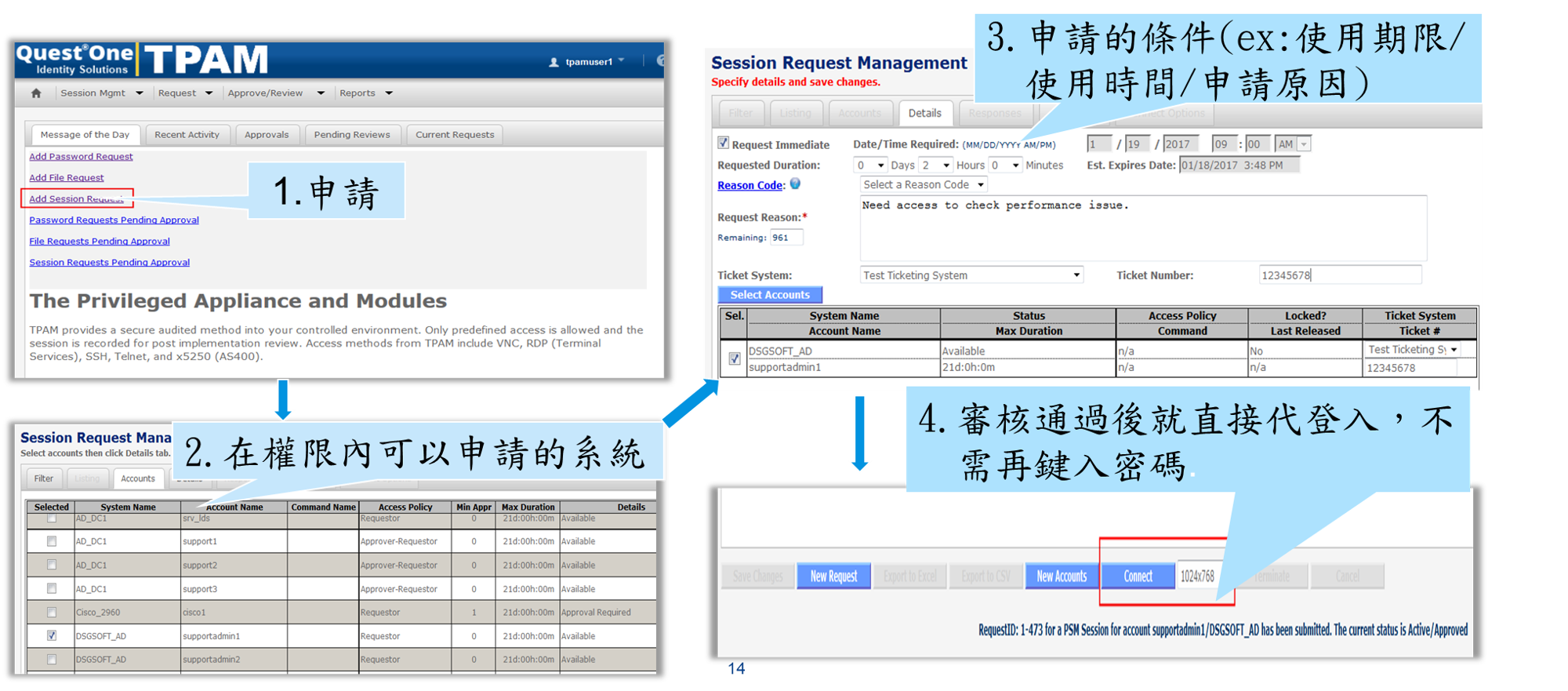Open the AM/PM selector

click(1292, 144)
